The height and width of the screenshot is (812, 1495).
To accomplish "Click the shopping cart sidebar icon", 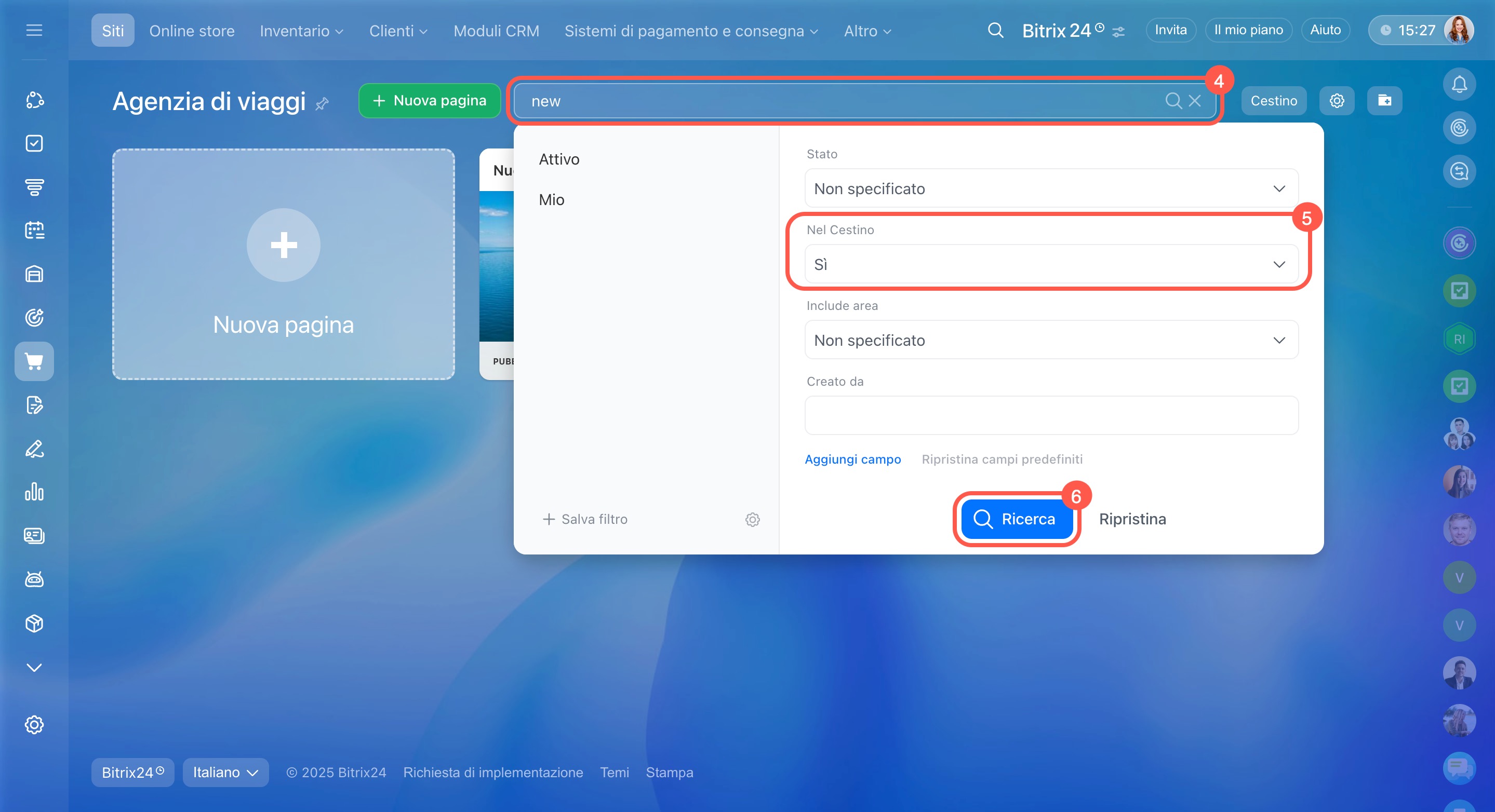I will tap(34, 361).
